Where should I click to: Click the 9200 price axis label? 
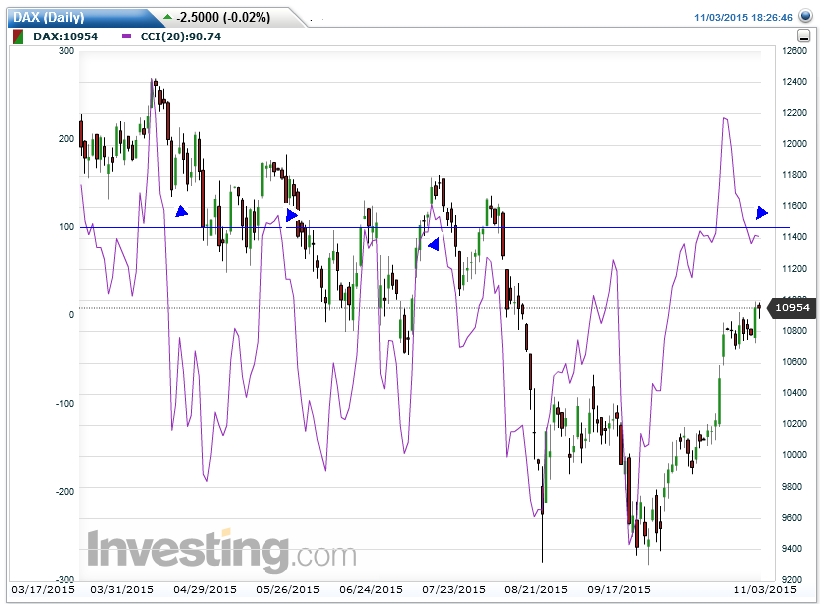tap(794, 579)
